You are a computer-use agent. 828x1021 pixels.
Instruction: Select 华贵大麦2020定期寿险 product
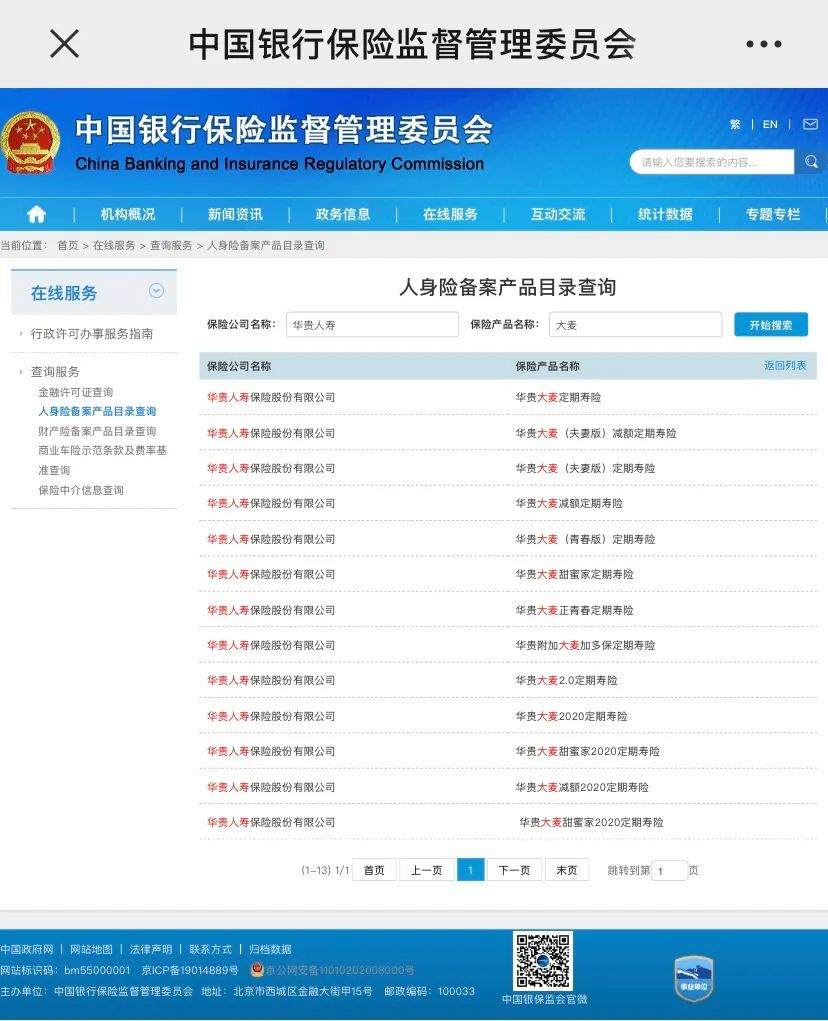pyautogui.click(x=572, y=716)
